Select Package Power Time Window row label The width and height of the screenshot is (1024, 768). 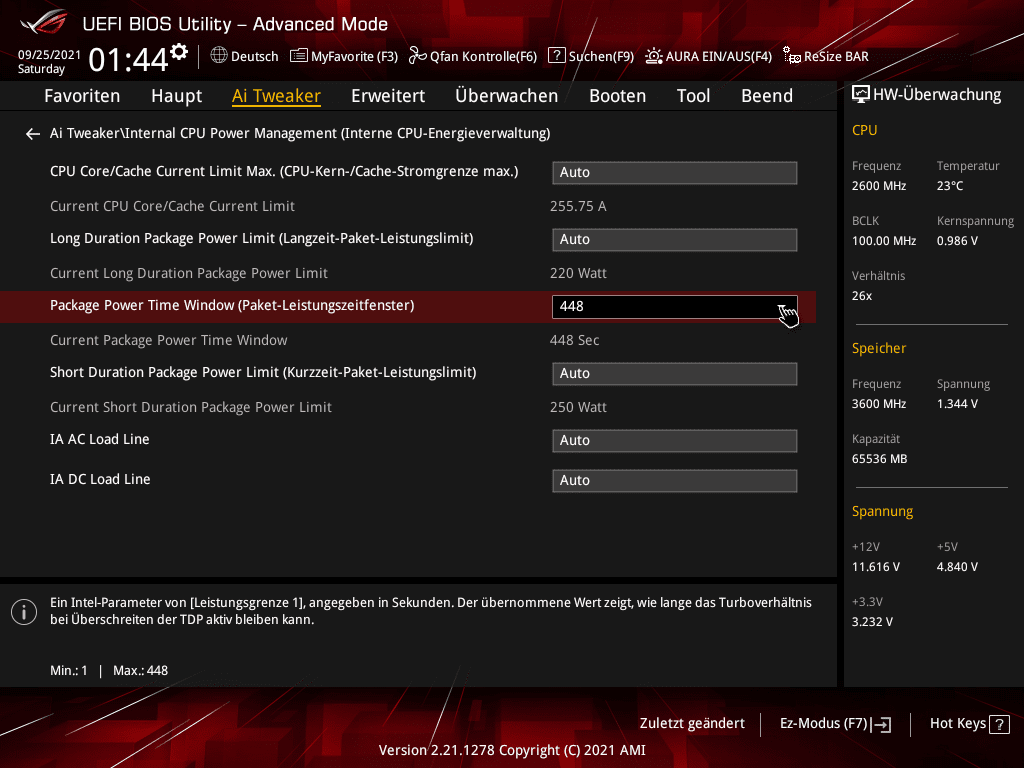(x=232, y=306)
